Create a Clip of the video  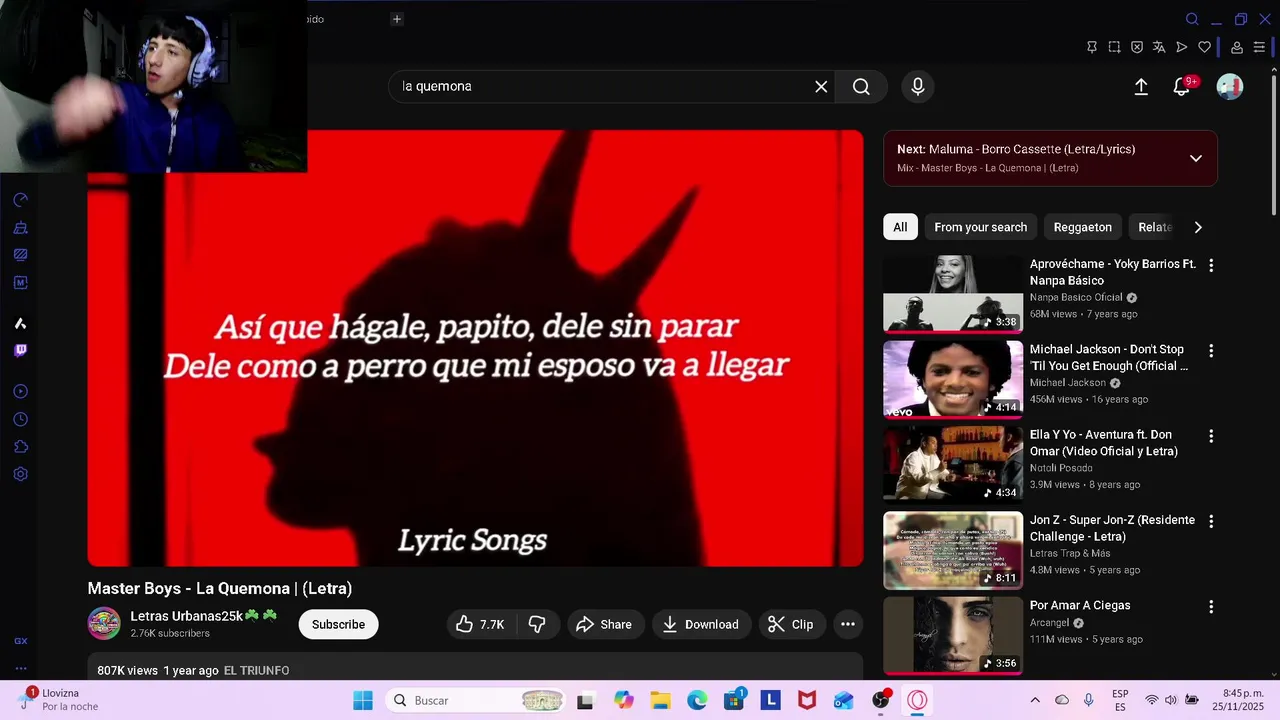click(x=790, y=624)
